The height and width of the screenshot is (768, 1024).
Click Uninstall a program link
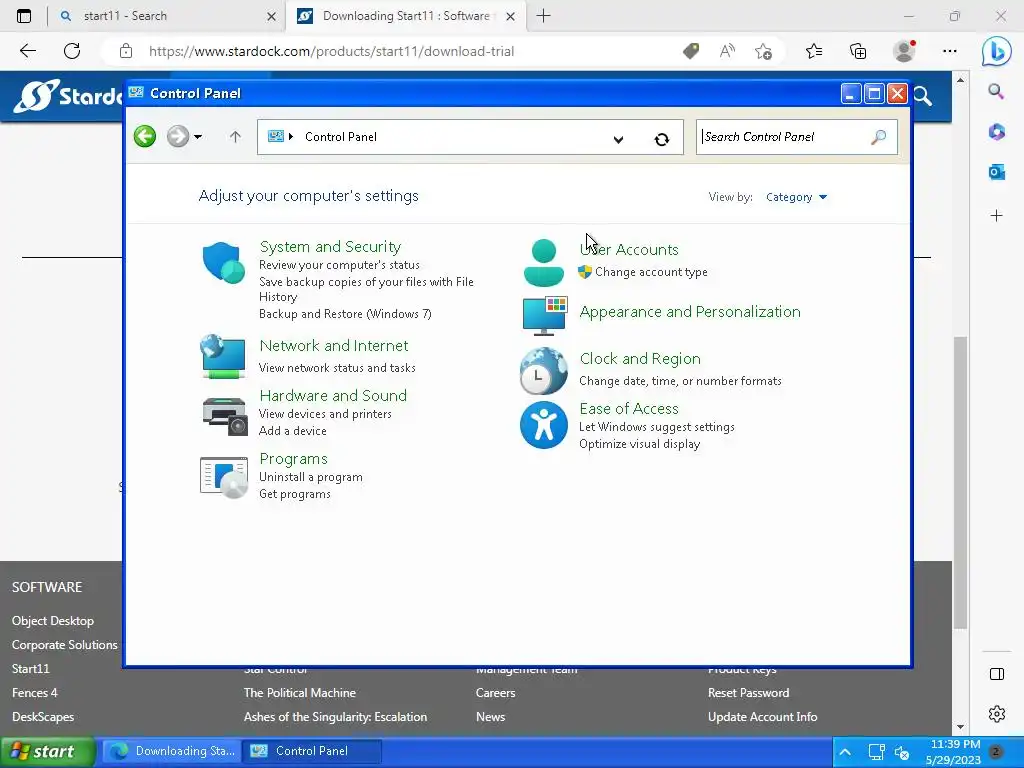tap(311, 477)
